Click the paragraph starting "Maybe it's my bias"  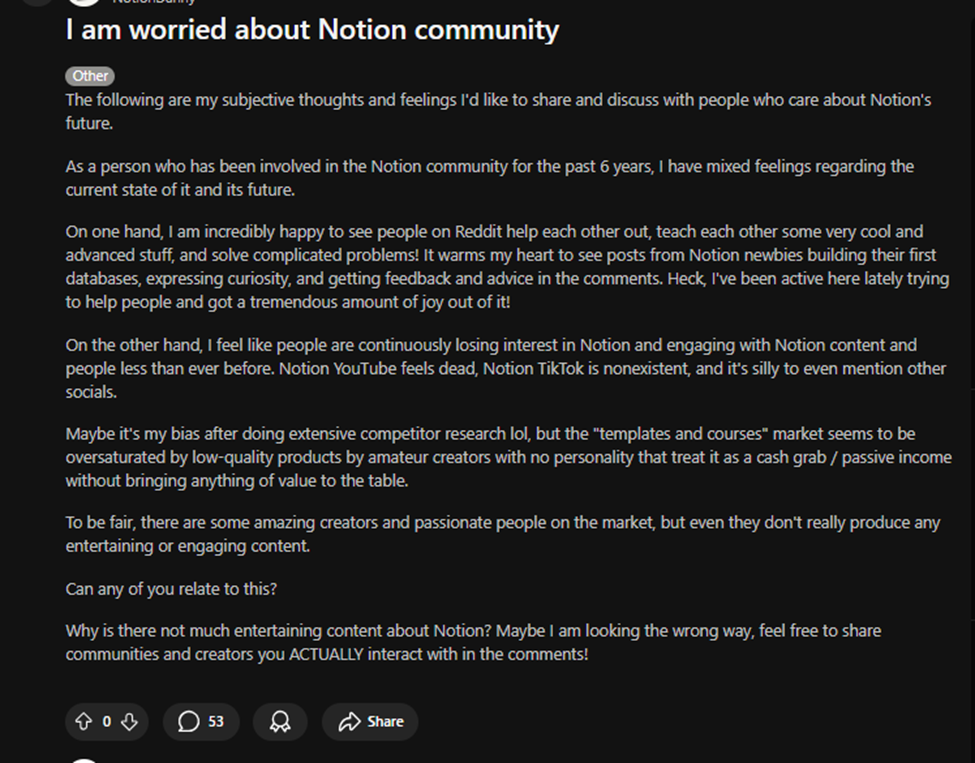489,457
